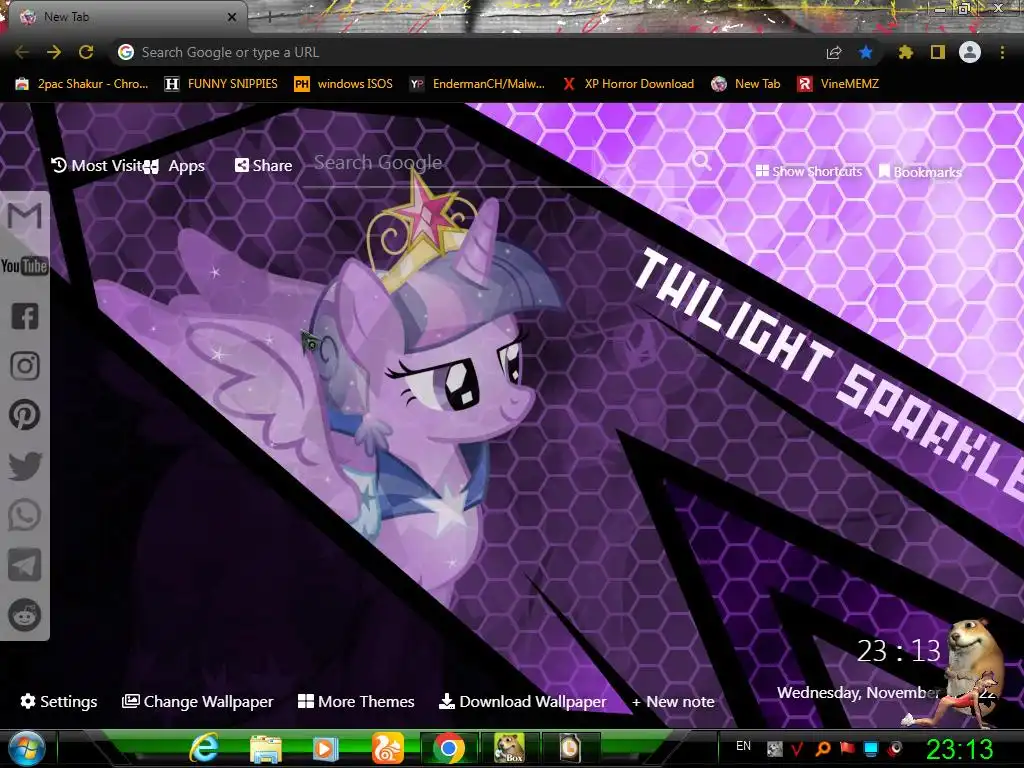Open the VineMEMZ bookmark
Screen dimensions: 1024x768
(838, 84)
